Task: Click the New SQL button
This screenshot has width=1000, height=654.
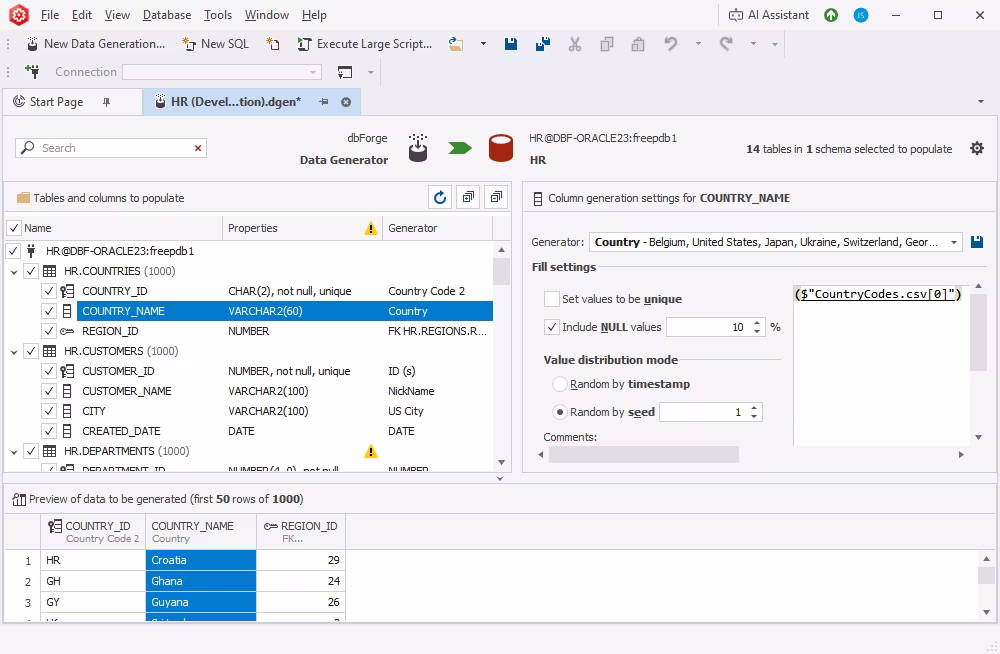Action: (216, 44)
